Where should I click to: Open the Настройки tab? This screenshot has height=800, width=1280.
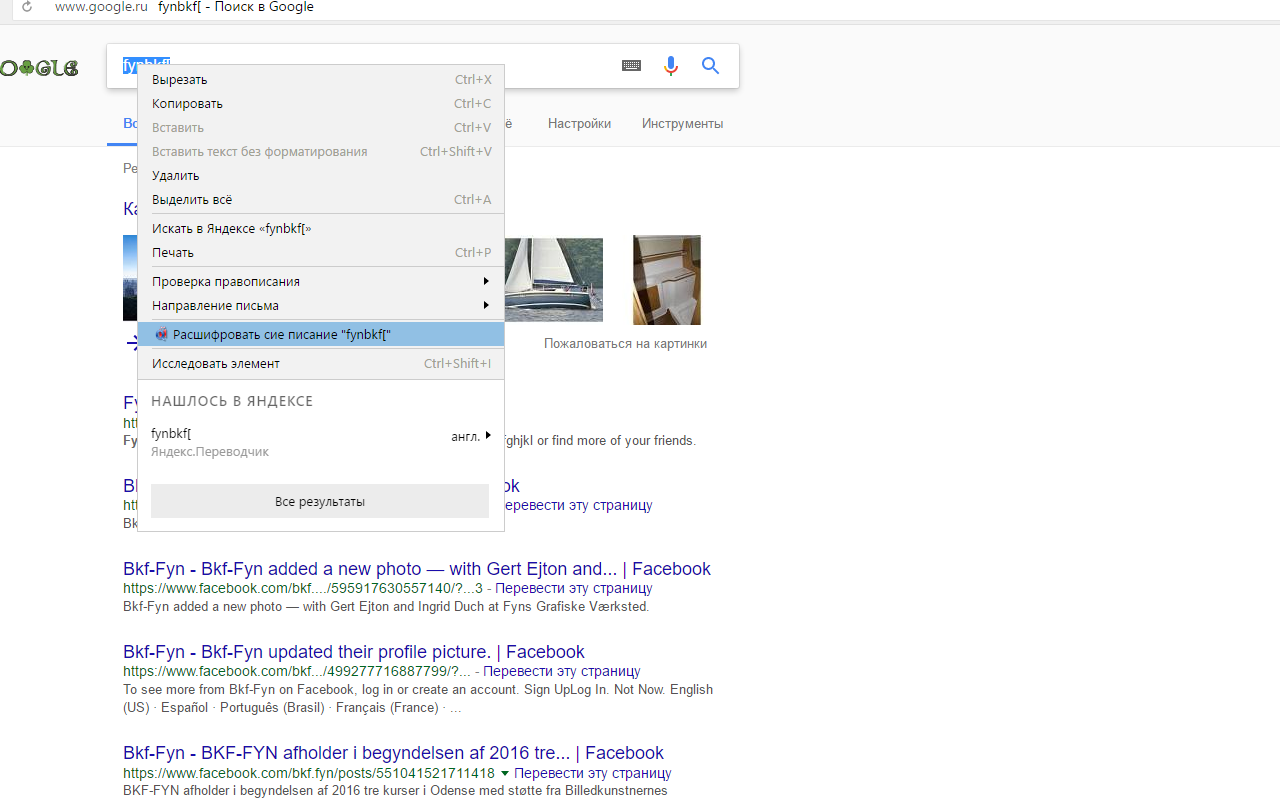point(579,124)
